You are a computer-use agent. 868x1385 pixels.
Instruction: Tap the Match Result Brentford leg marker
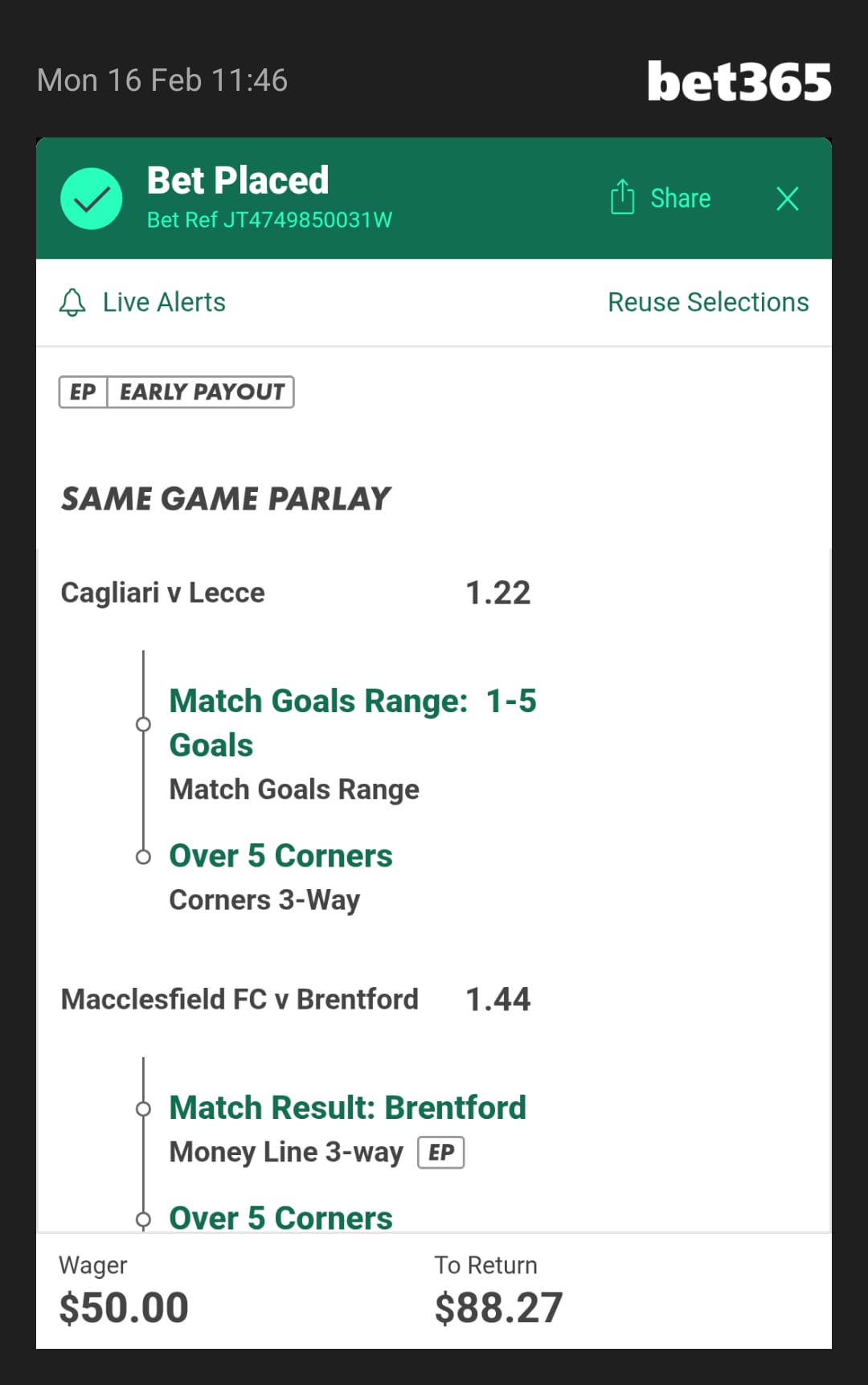[143, 1109]
